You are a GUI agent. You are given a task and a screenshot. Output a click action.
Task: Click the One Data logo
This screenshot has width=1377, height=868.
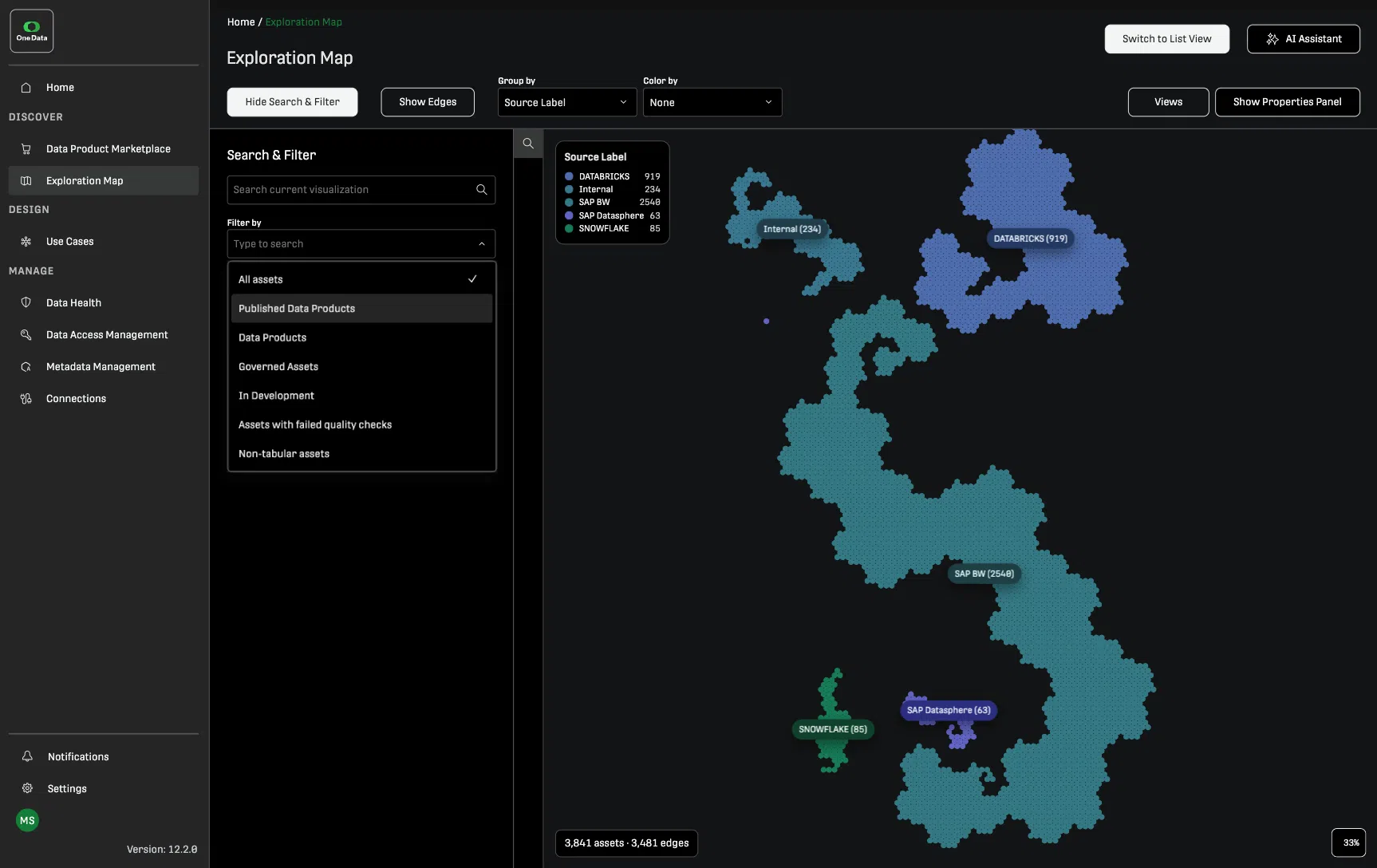coord(32,31)
